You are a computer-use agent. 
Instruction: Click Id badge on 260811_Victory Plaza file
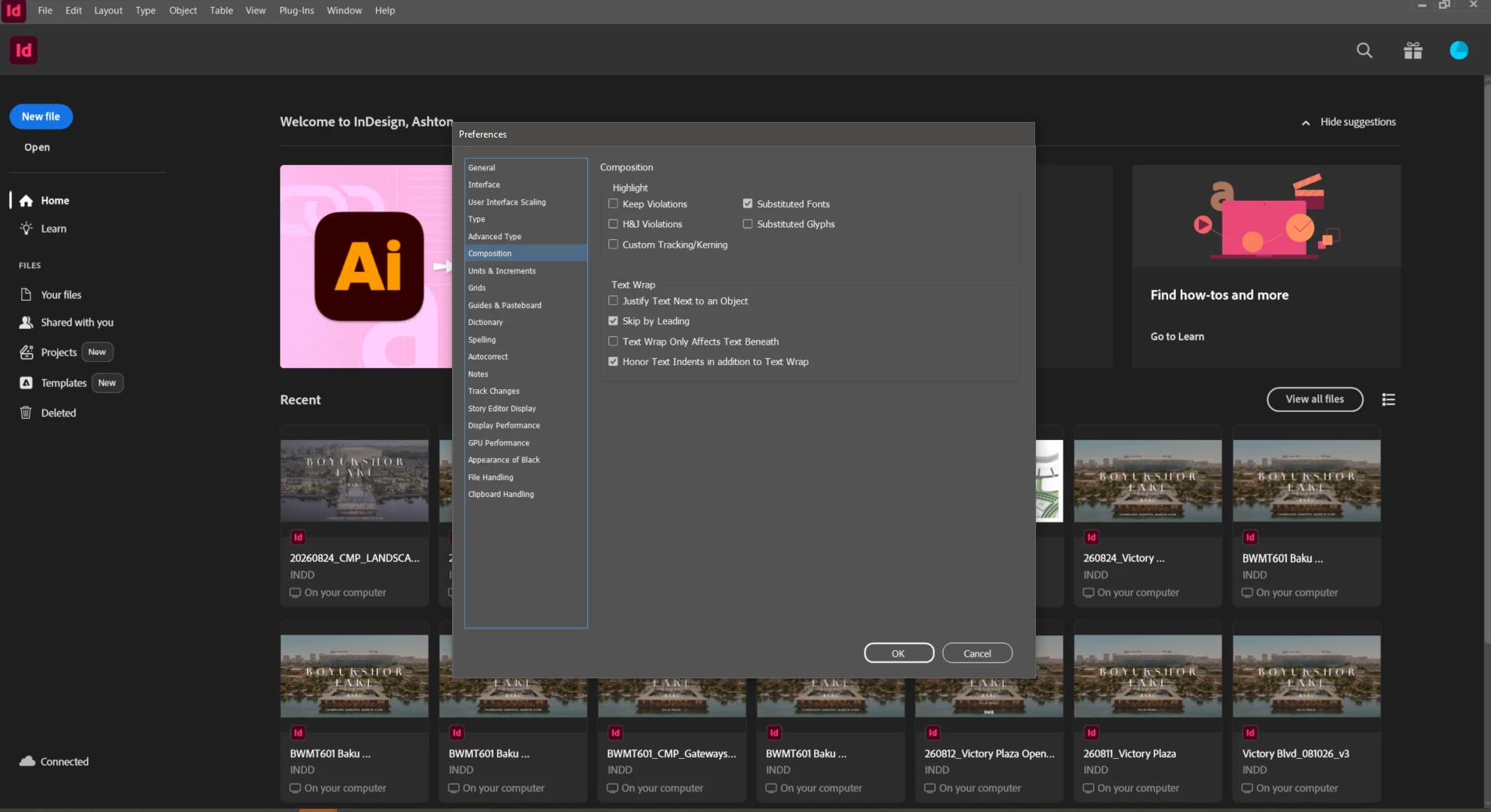click(1091, 732)
